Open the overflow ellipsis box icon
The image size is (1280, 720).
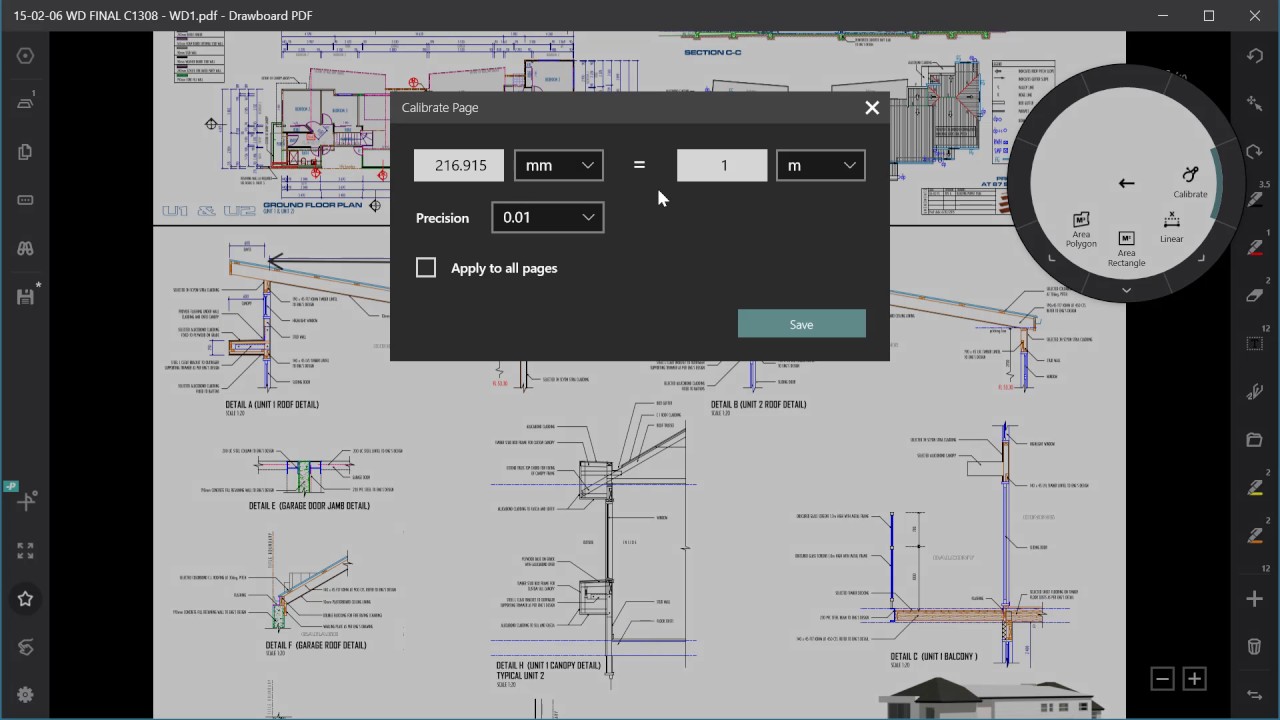[26, 200]
